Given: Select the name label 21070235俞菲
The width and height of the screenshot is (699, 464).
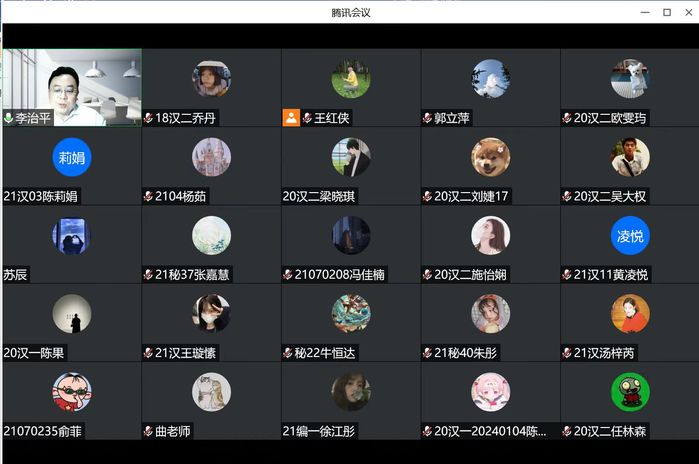Looking at the screenshot, I should pyautogui.click(x=42, y=431).
